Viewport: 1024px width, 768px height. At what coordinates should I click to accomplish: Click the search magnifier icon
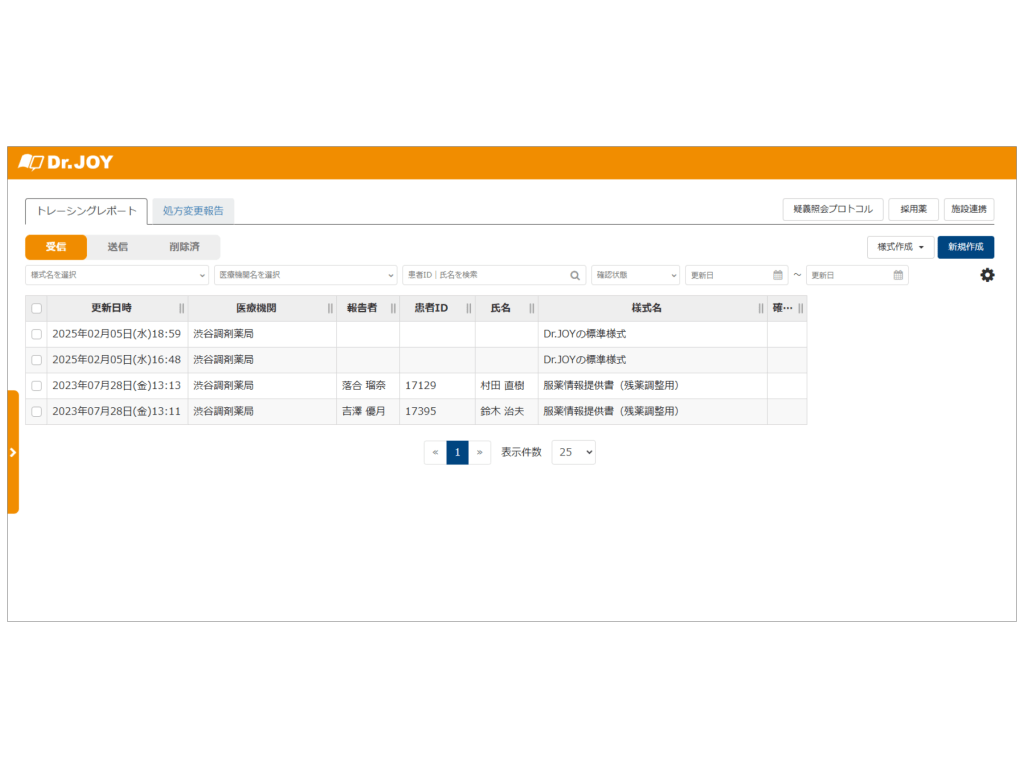(575, 275)
